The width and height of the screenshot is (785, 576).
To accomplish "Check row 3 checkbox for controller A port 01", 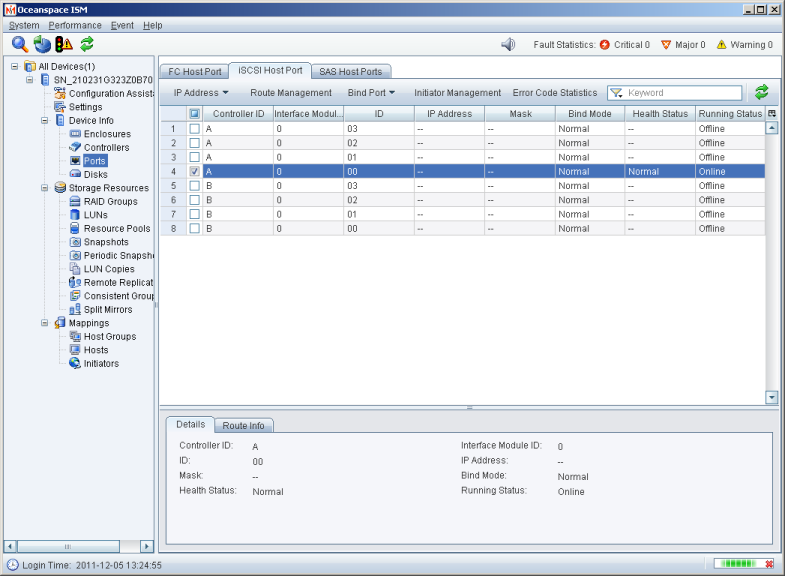I will click(x=195, y=157).
